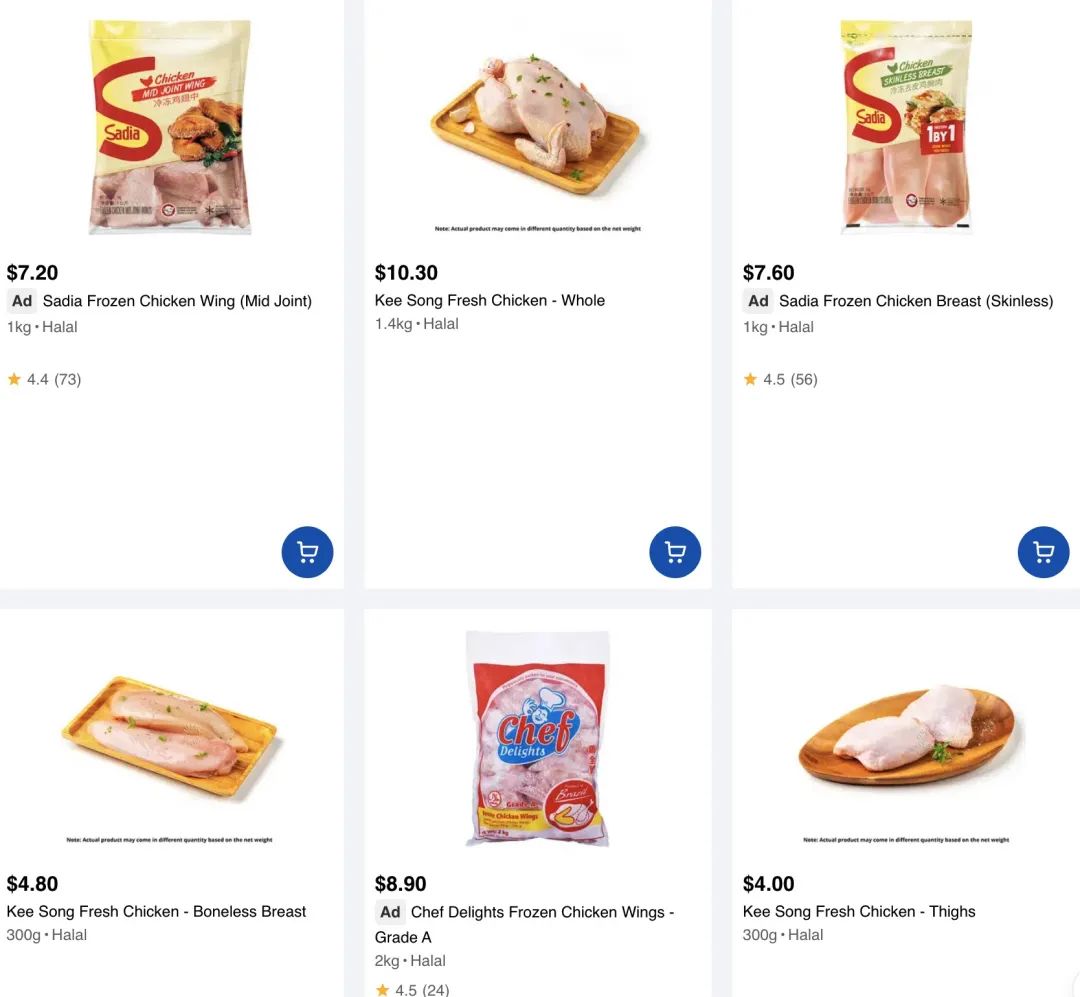This screenshot has width=1080, height=997.
Task: Click the $10.30 whole chicken price
Action: tap(406, 272)
